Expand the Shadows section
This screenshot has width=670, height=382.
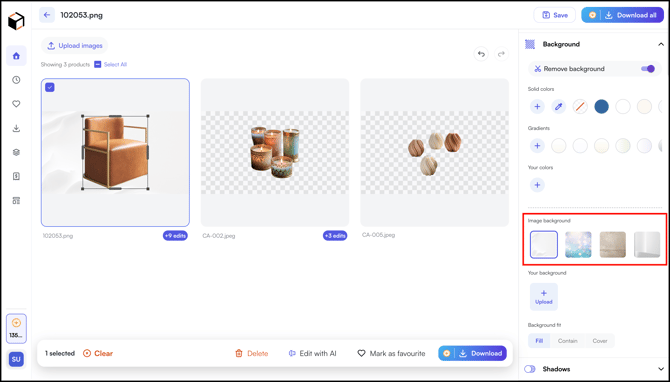click(661, 369)
